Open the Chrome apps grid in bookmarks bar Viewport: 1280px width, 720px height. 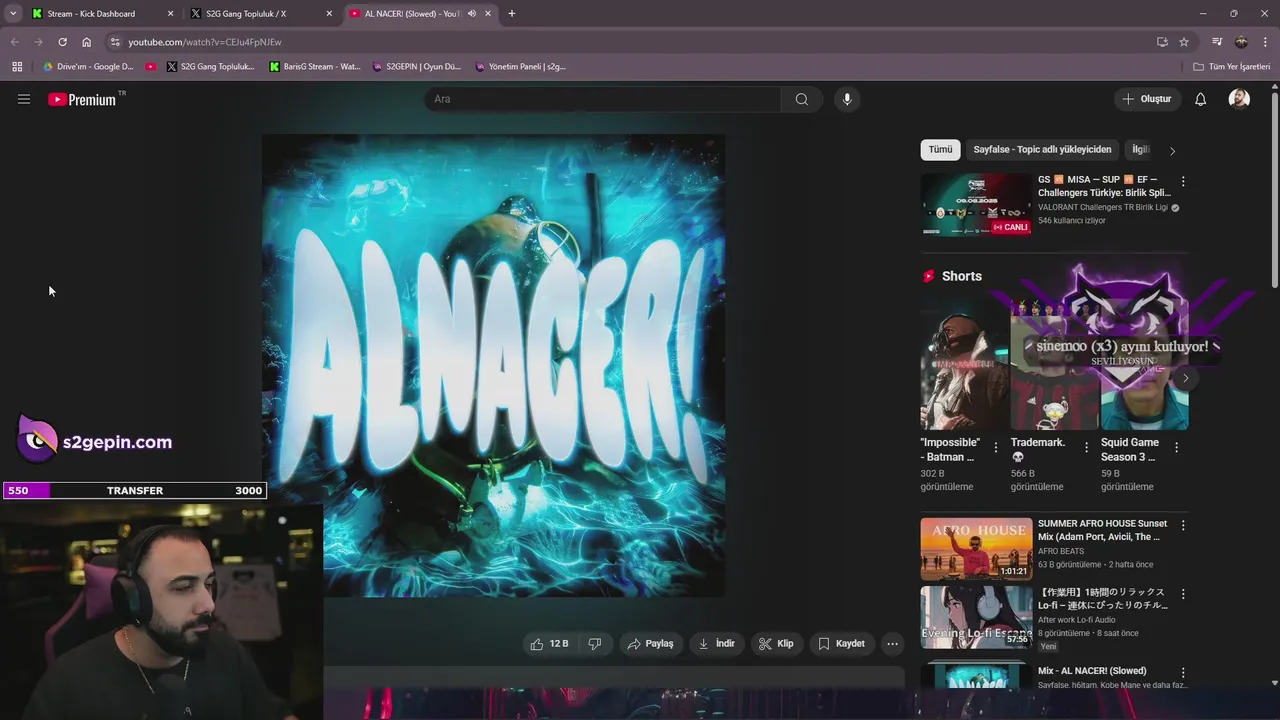17,67
